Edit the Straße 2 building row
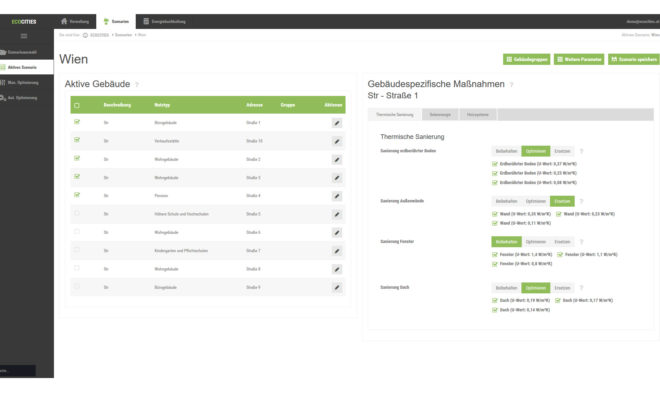Screen dimensions: 660x420 pyautogui.click(x=337, y=159)
